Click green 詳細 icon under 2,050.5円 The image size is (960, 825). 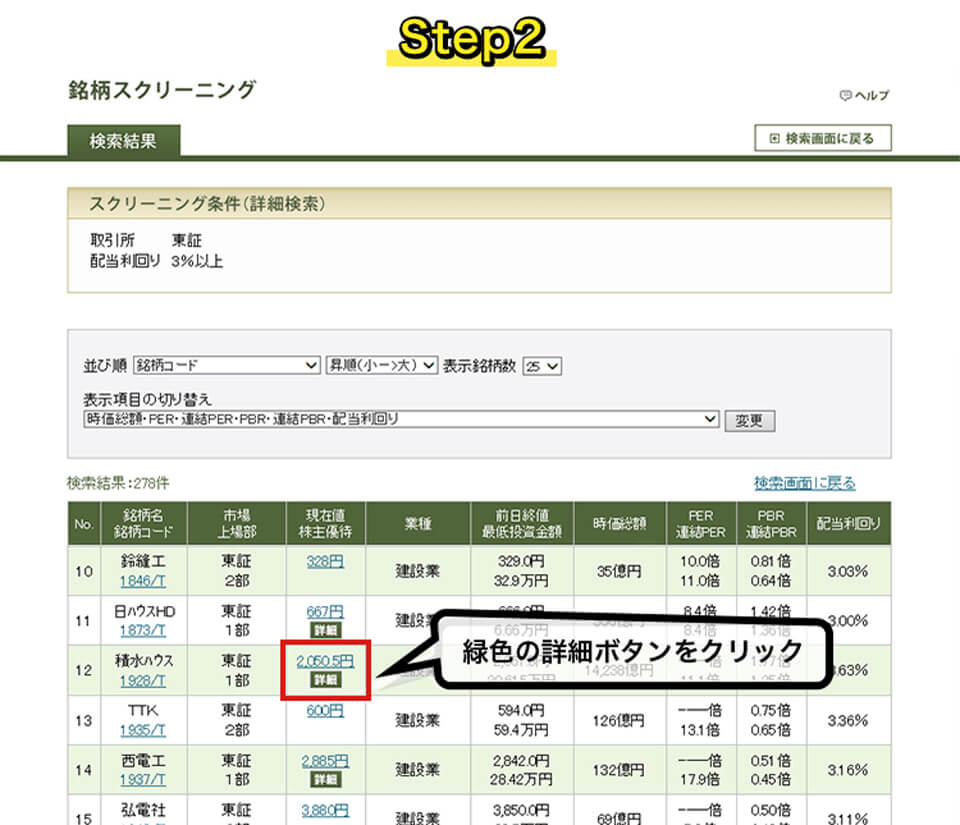[326, 679]
